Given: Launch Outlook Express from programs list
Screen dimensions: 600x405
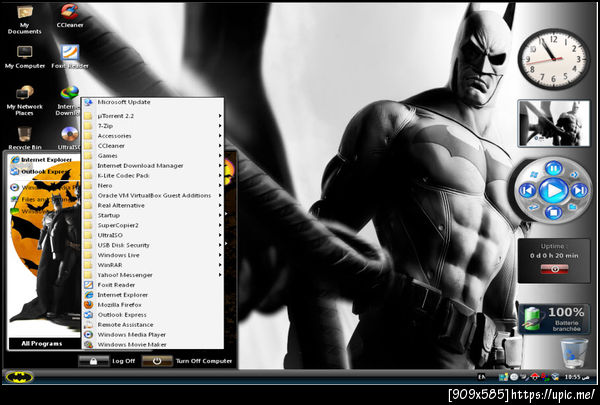Looking at the screenshot, I should coord(153,315).
